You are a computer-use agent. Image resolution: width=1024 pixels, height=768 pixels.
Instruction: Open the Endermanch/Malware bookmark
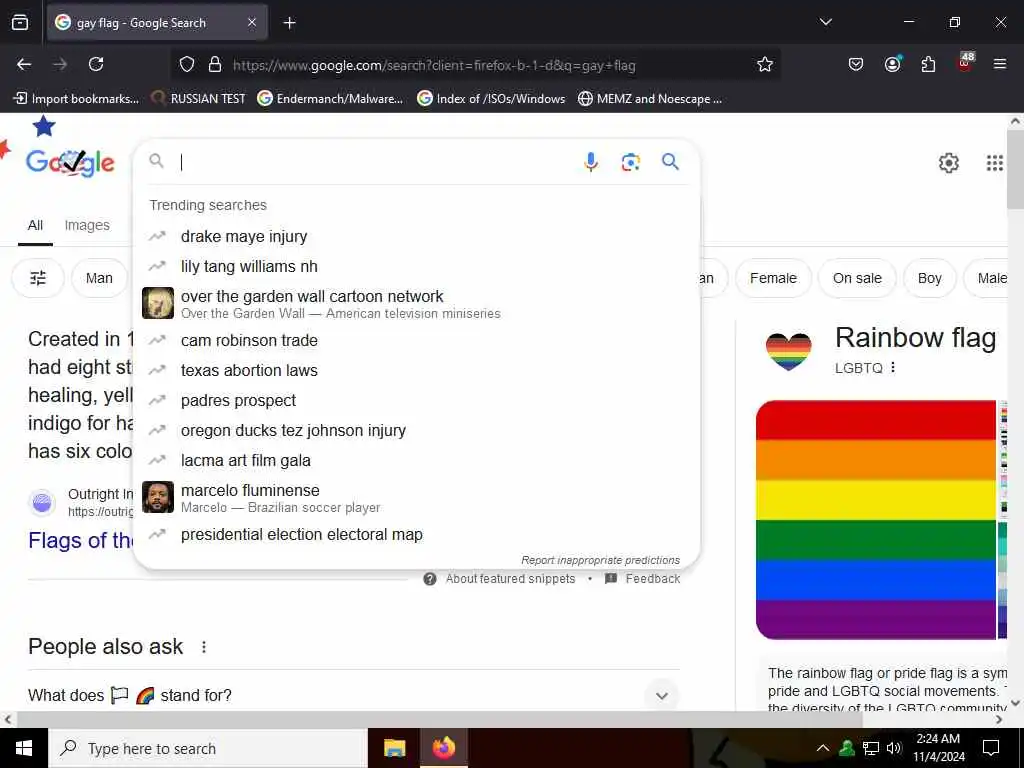(330, 99)
